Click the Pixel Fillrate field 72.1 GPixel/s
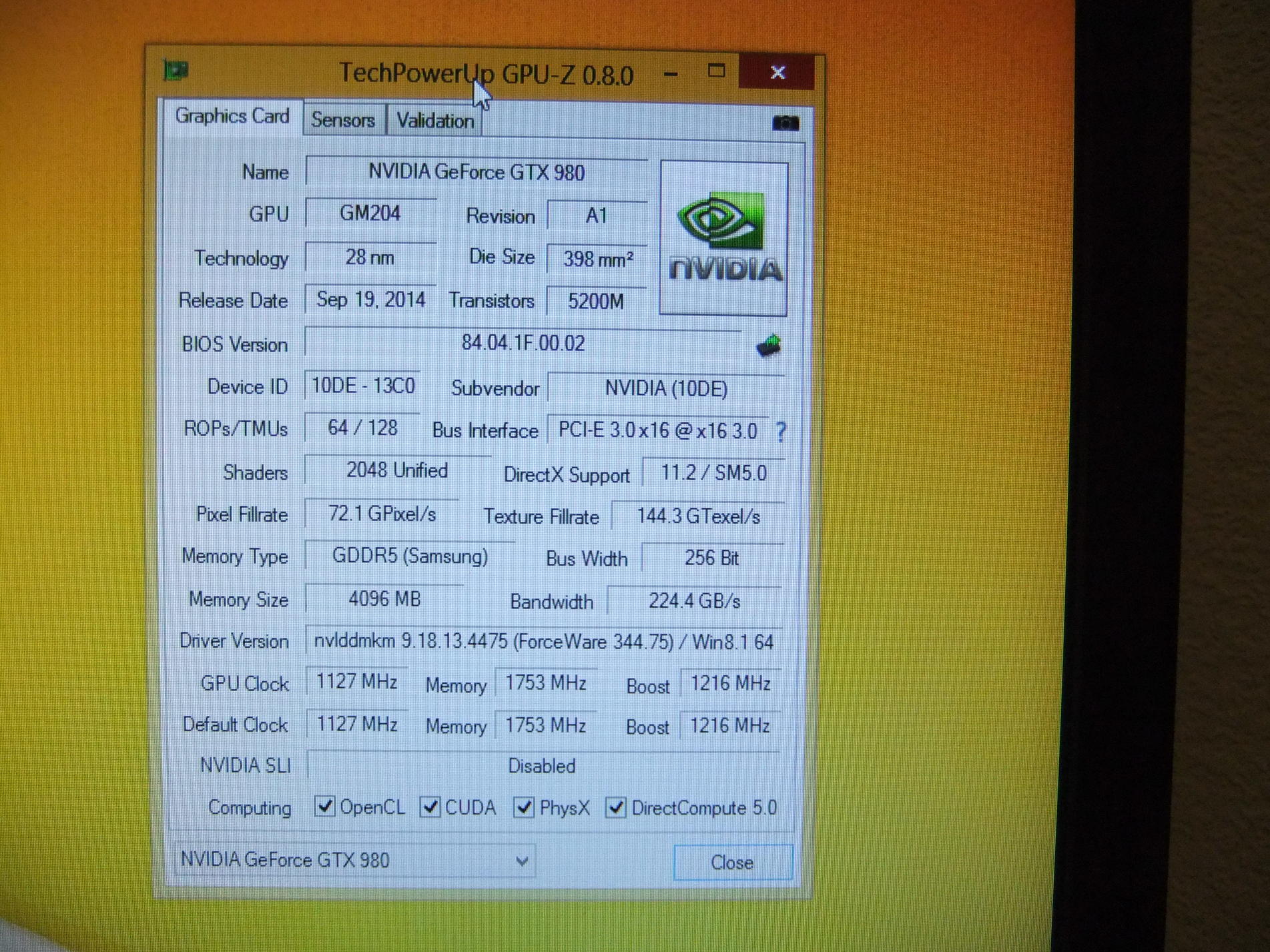1270x952 pixels. tap(382, 514)
